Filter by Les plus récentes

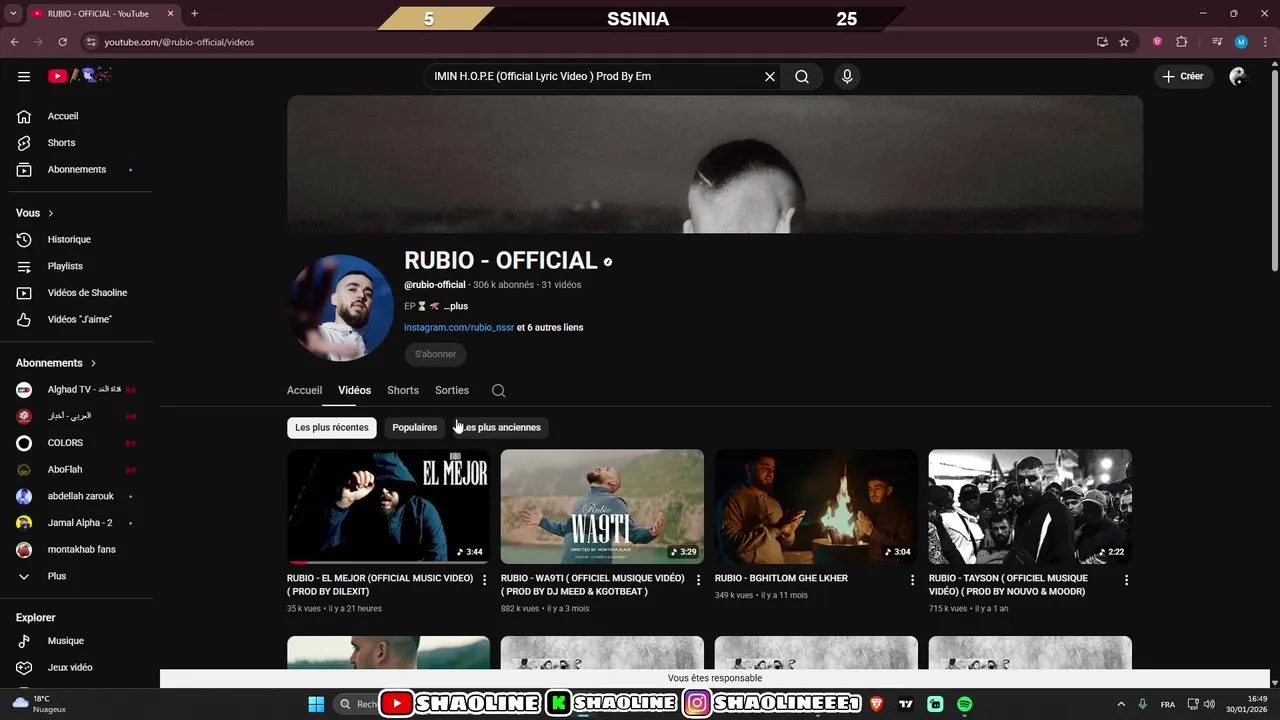[x=332, y=428]
